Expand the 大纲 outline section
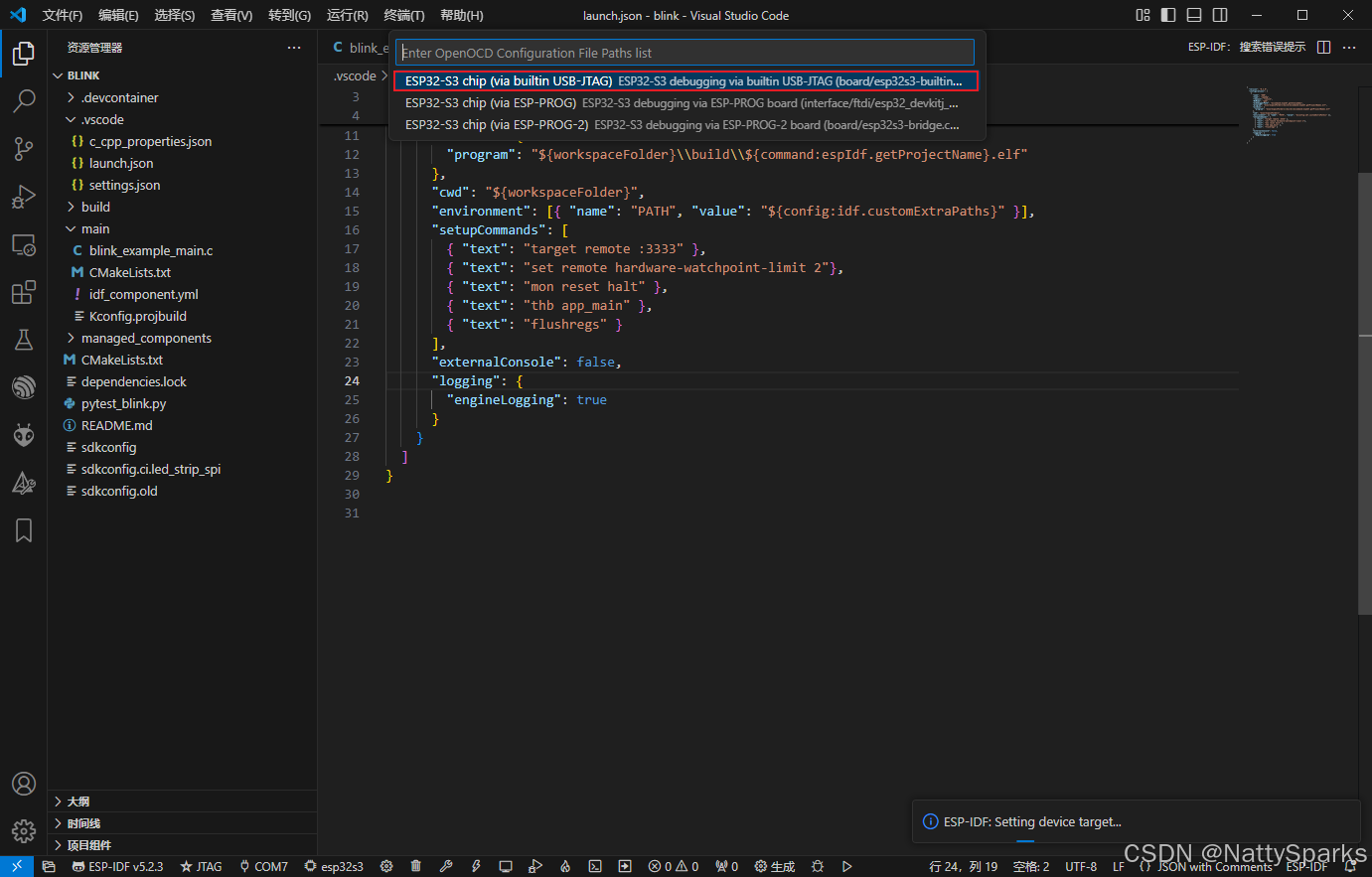The image size is (1372, 877). point(182,802)
